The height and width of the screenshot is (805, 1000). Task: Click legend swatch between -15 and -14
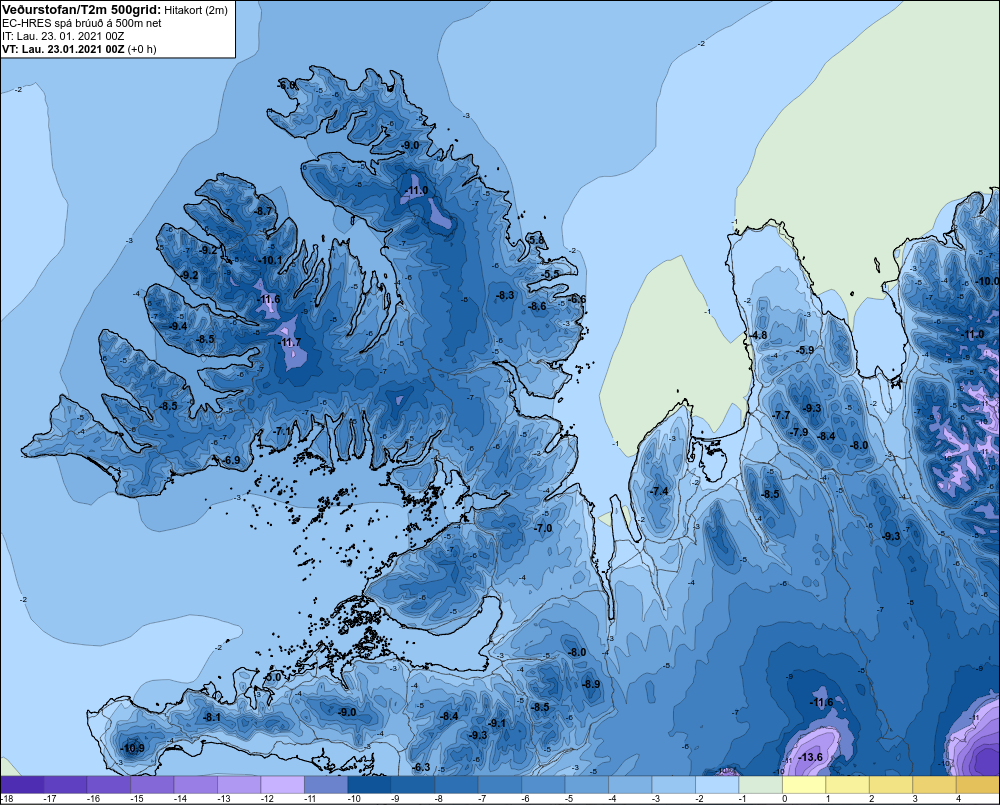(x=152, y=784)
